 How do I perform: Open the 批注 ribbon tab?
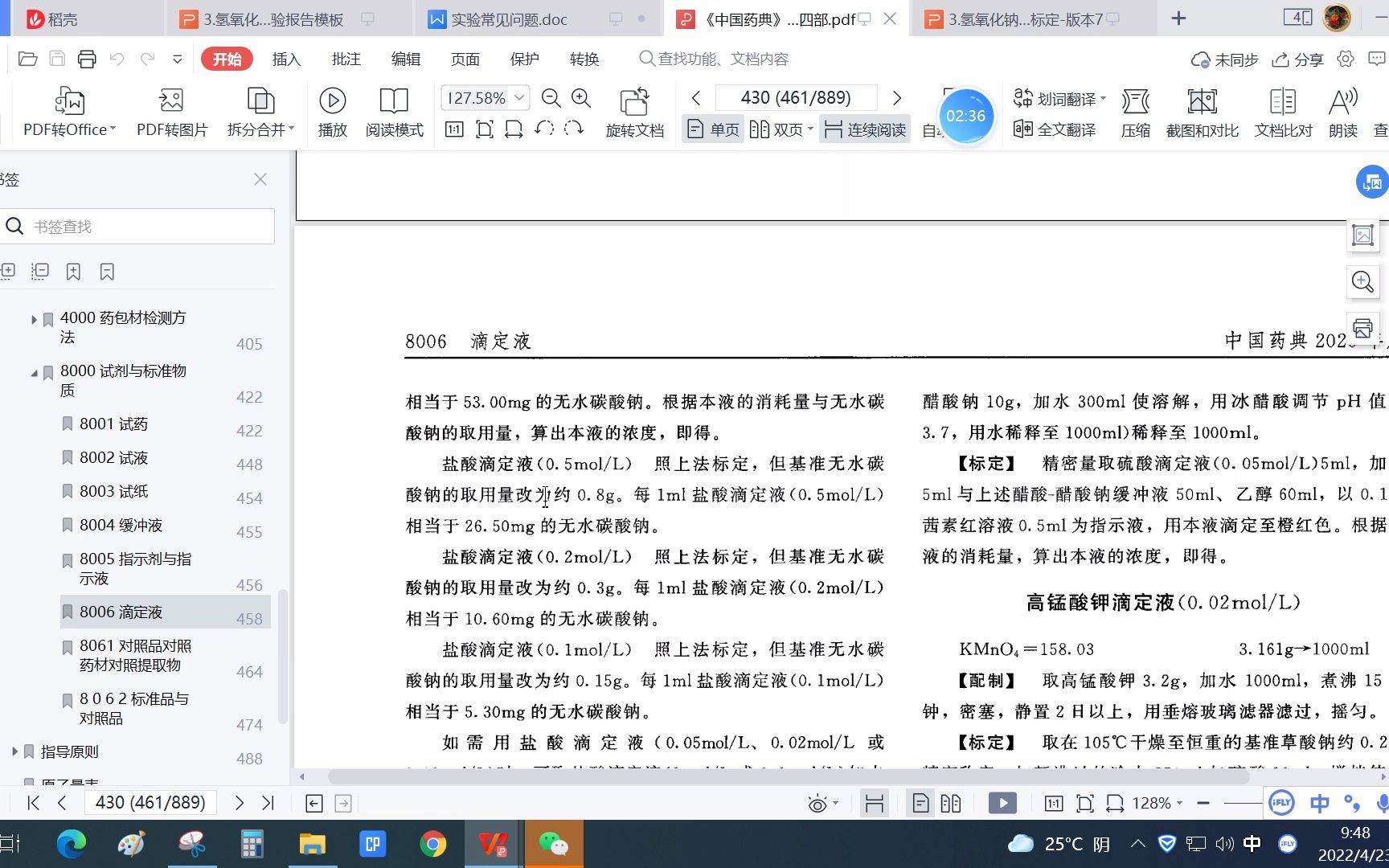point(346,59)
